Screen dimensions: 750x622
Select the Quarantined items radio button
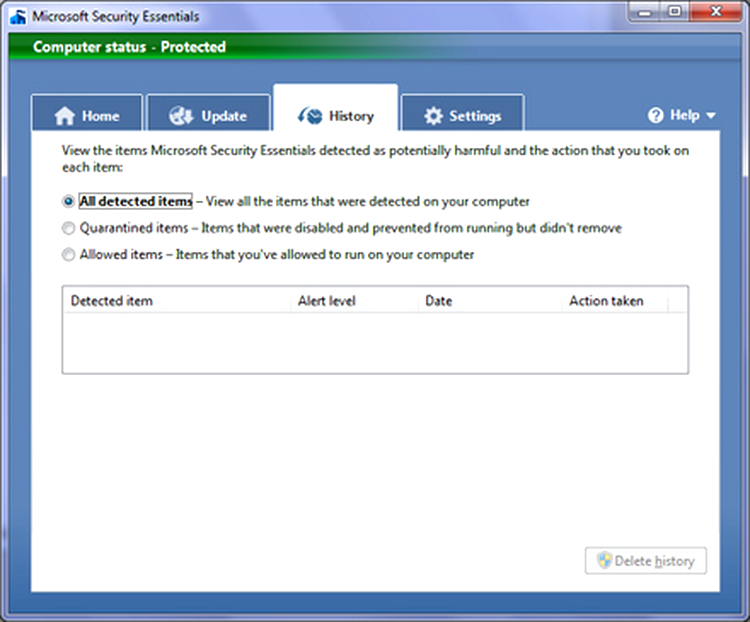coord(68,228)
